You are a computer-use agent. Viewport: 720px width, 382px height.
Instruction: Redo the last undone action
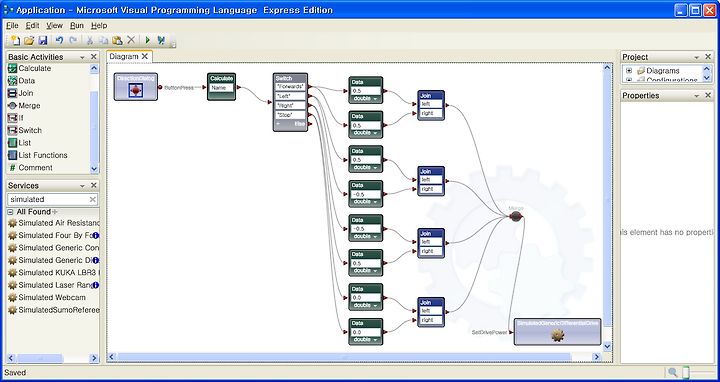coord(73,40)
